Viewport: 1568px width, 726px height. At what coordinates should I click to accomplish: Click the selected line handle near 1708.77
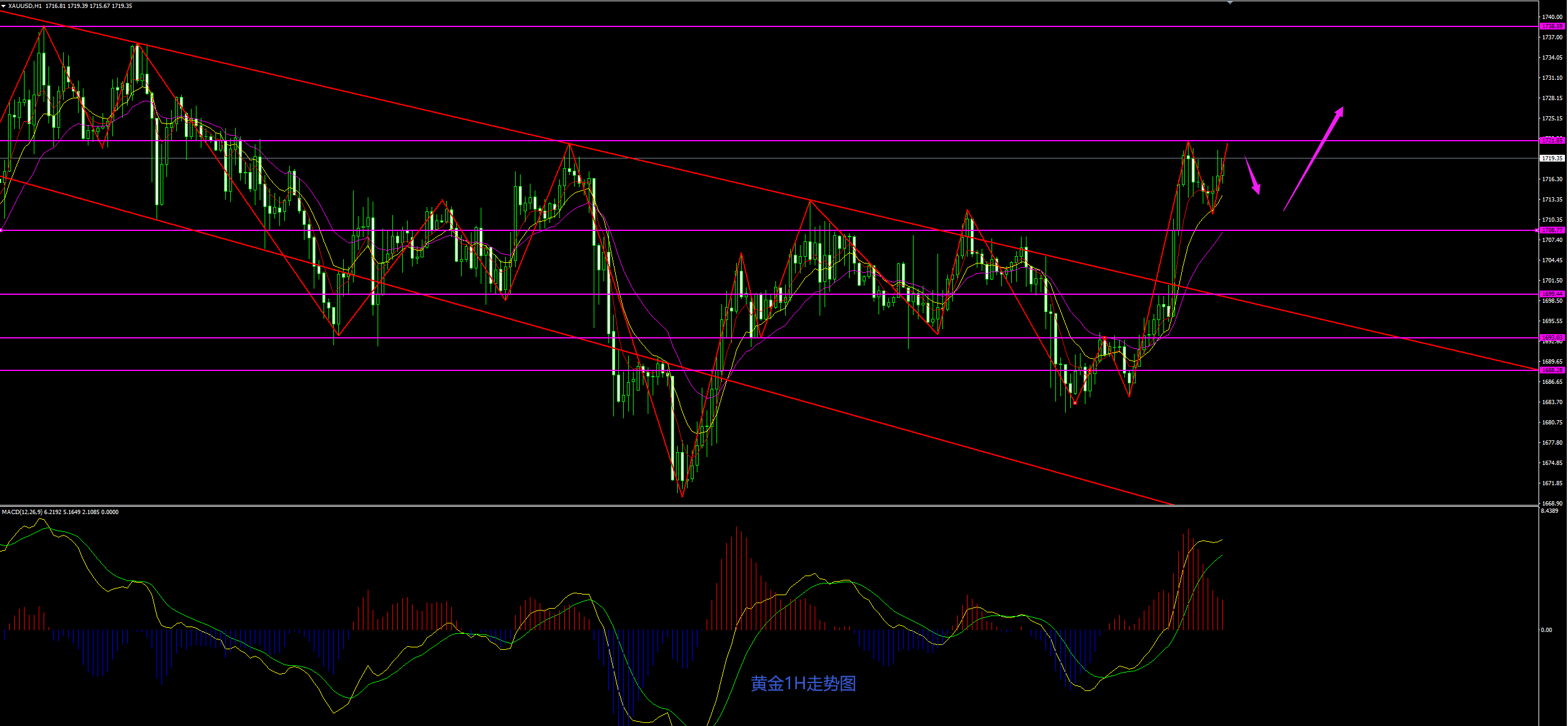1537,230
